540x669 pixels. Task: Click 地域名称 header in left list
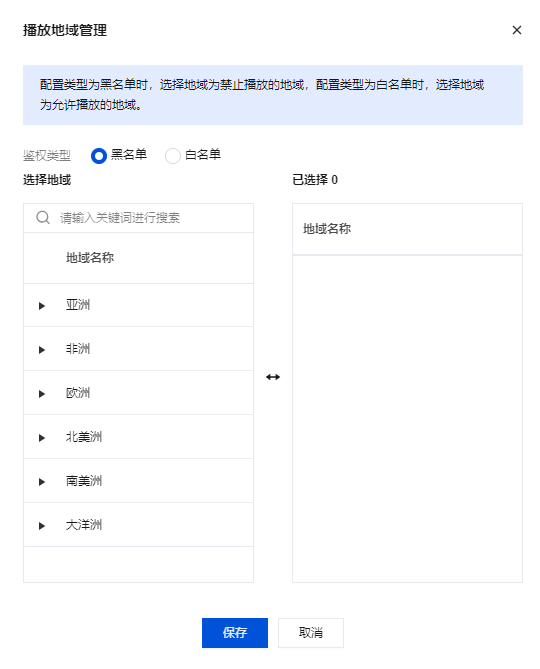(90, 258)
